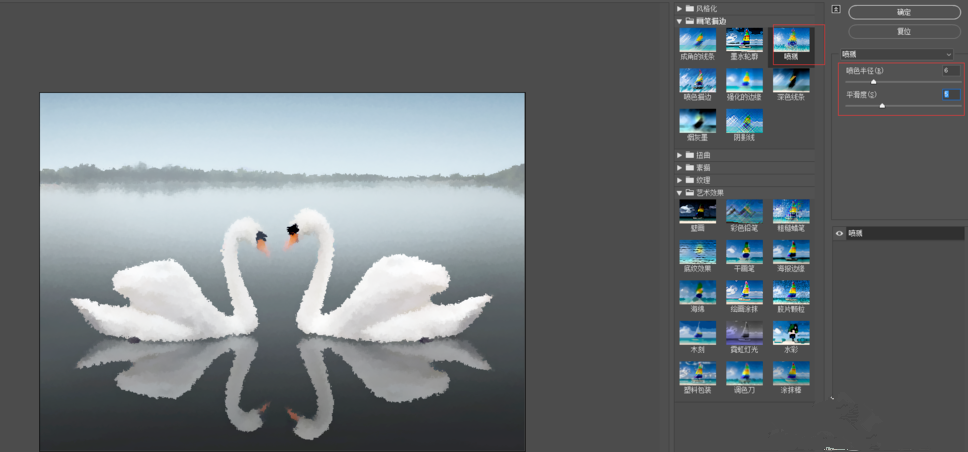This screenshot has height=452, width=968.
Task: Collapse the 艺术效果 filter folder
Action: (680, 193)
